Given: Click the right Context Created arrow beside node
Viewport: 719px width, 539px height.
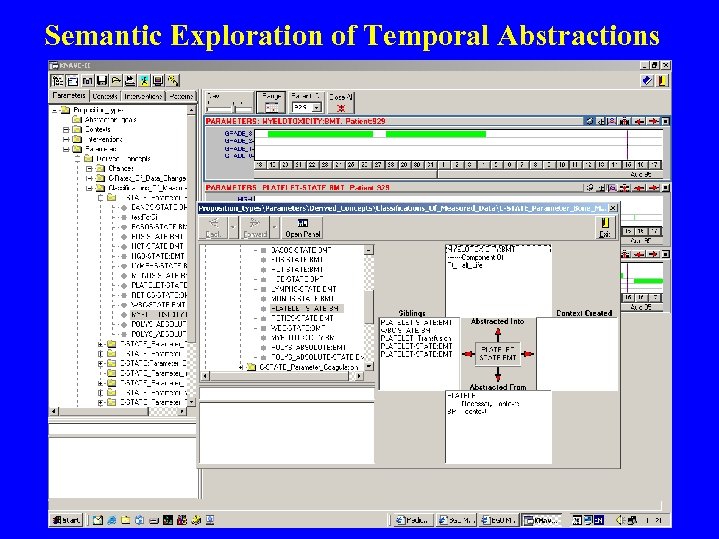Looking at the screenshot, I should tap(528, 354).
